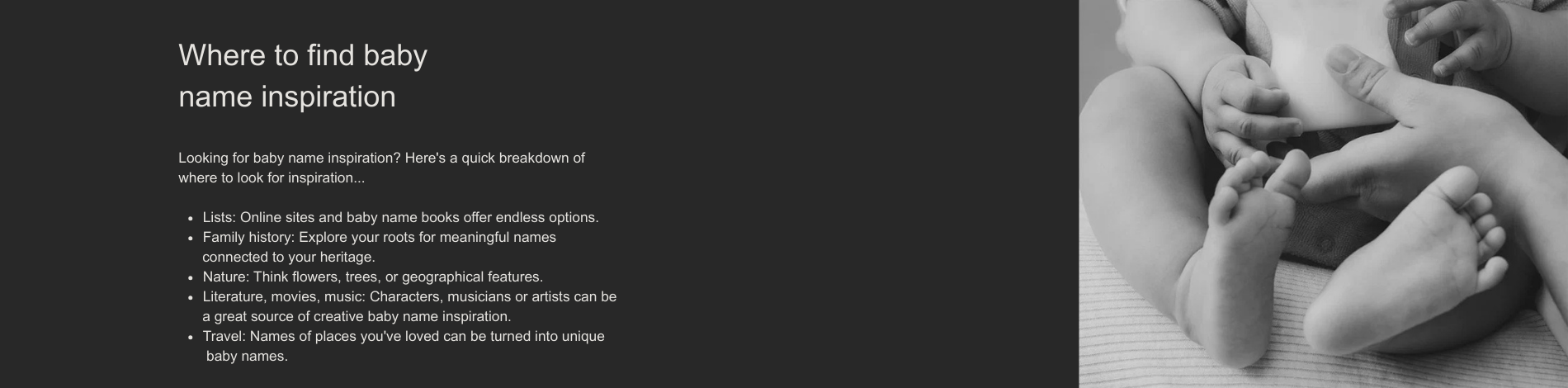The height and width of the screenshot is (388, 1568).
Task: Select the "Nature: Think flowers, trees" bullet text
Action: (x=372, y=277)
